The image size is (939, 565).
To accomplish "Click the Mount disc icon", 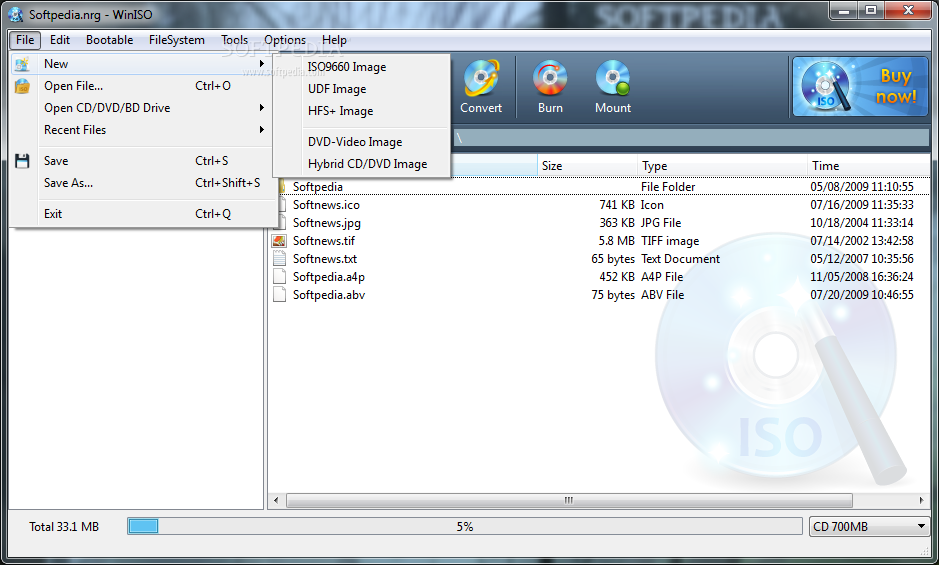I will point(613,78).
